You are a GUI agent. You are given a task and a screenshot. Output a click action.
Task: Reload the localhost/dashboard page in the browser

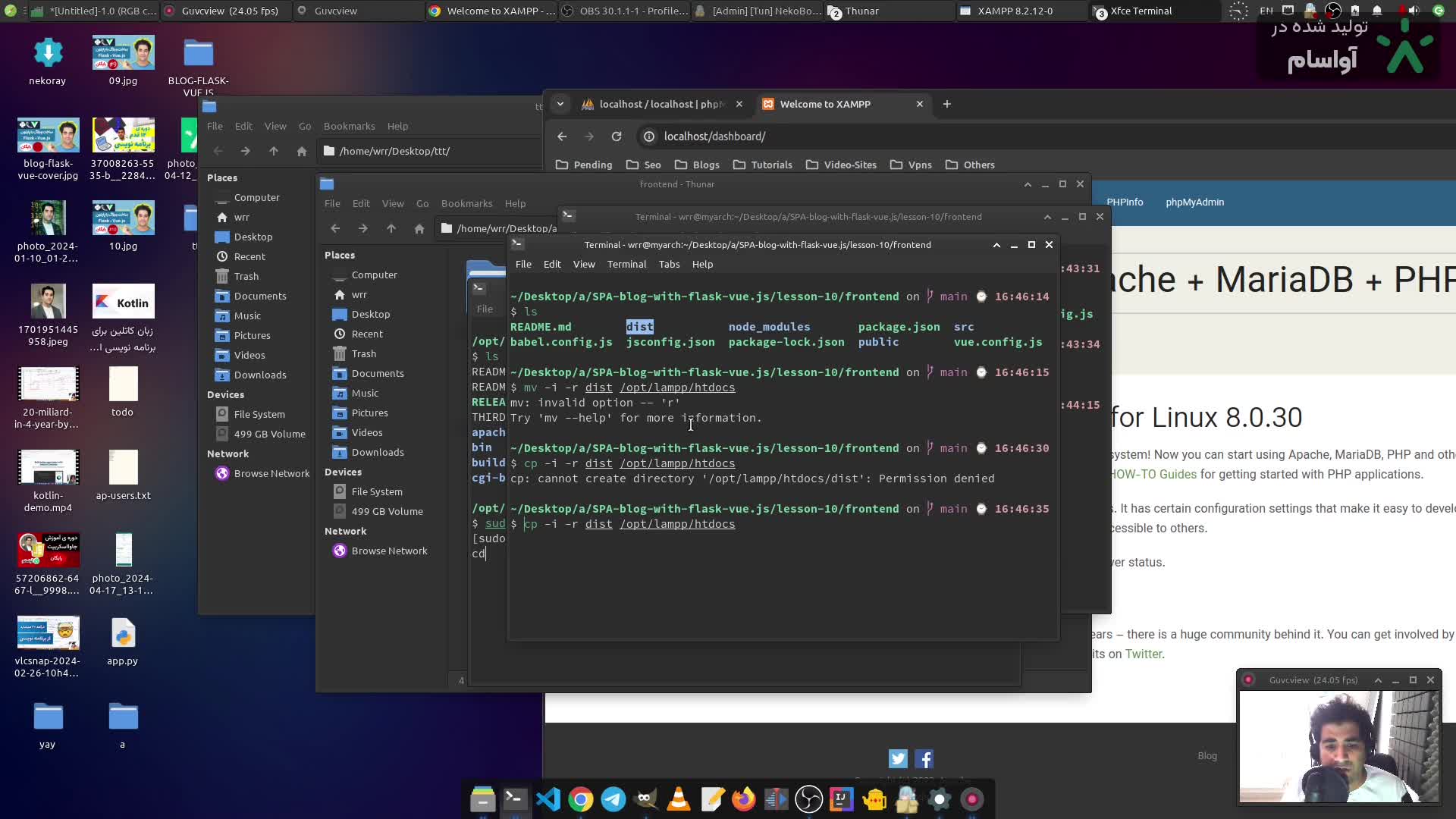pos(617,136)
